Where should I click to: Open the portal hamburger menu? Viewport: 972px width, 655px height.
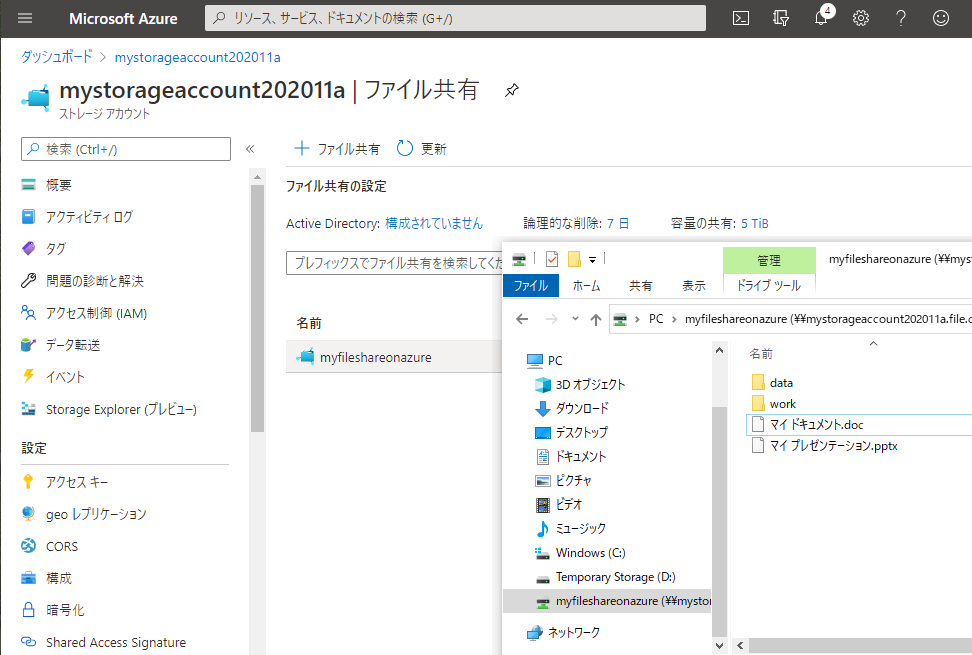click(25, 17)
